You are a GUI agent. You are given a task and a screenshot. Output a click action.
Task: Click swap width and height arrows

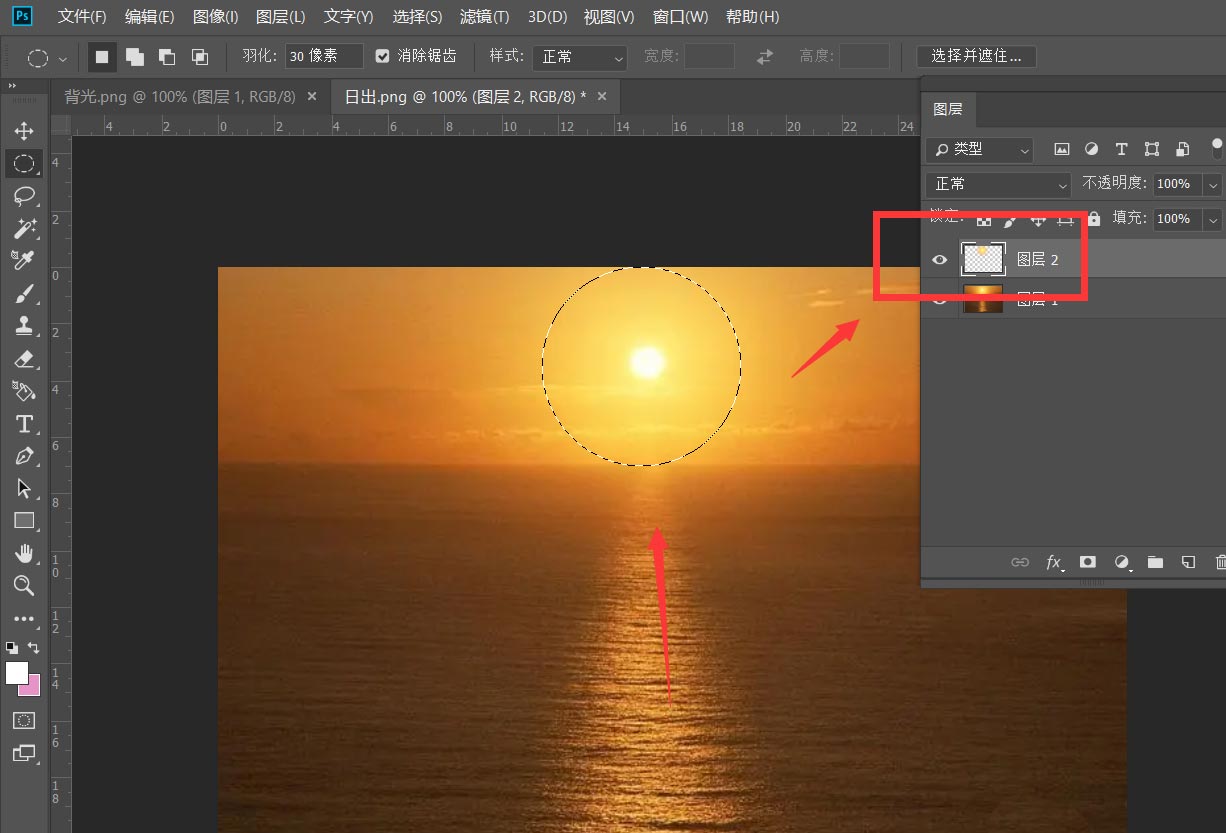click(x=765, y=57)
